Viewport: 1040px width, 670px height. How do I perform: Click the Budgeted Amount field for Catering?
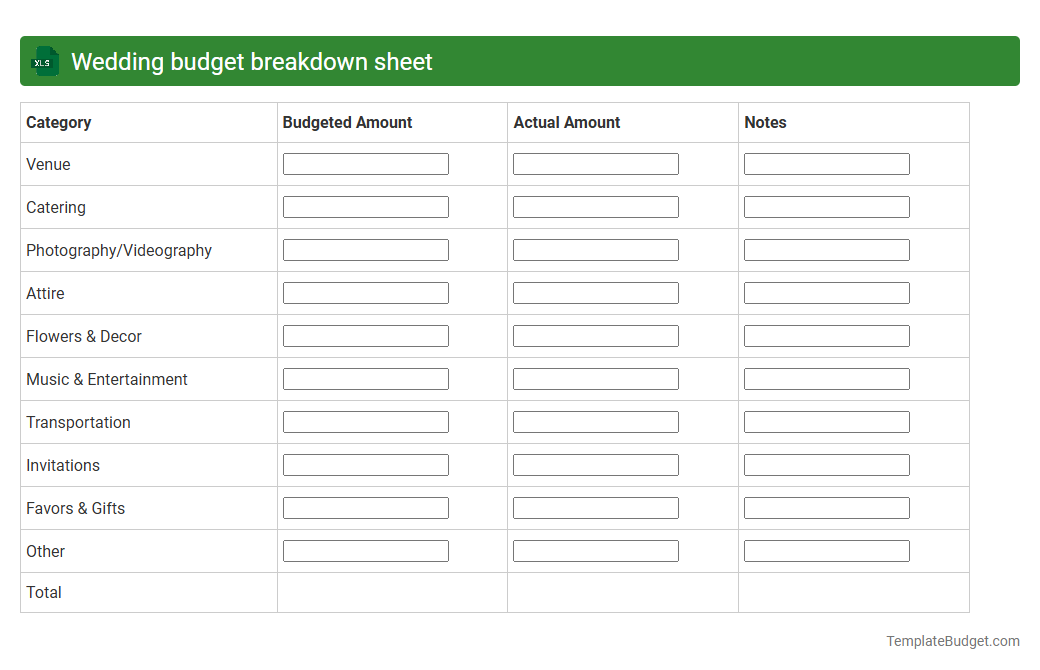click(x=365, y=206)
